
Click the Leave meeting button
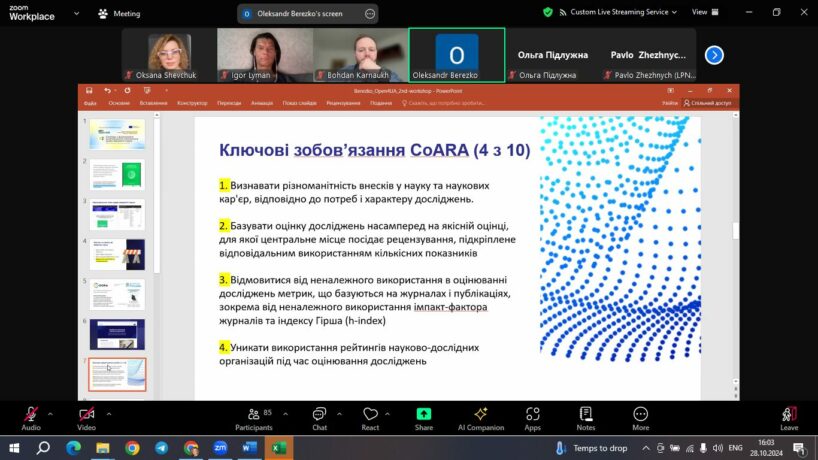789,416
